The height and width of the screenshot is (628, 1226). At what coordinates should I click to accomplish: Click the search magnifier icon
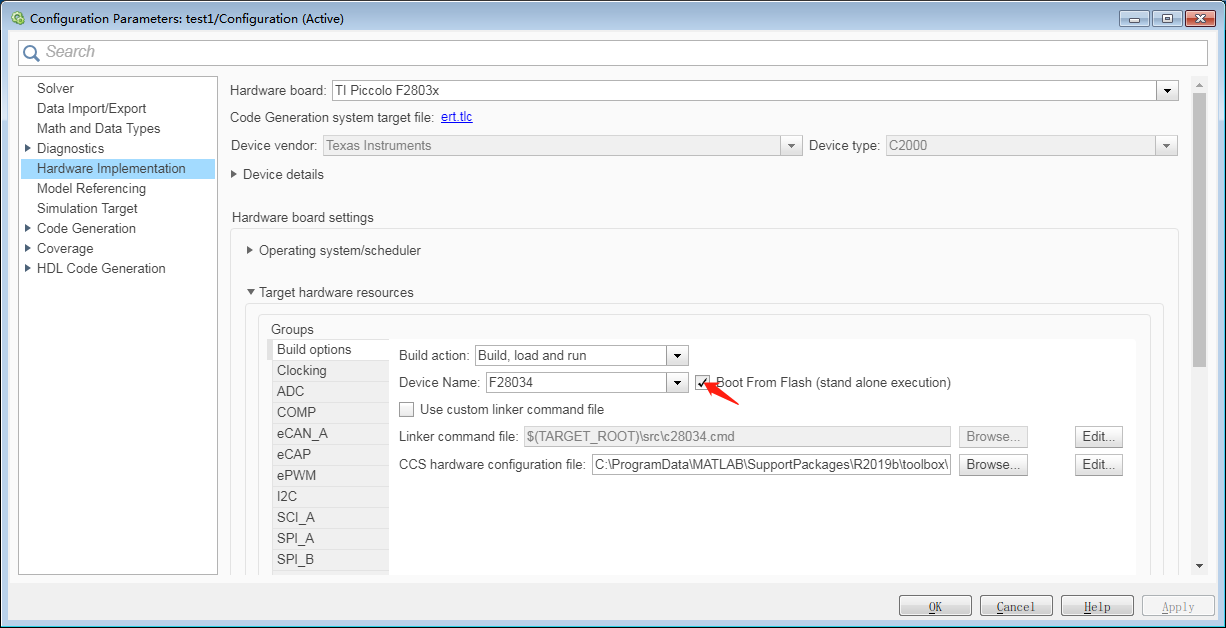pos(31,52)
